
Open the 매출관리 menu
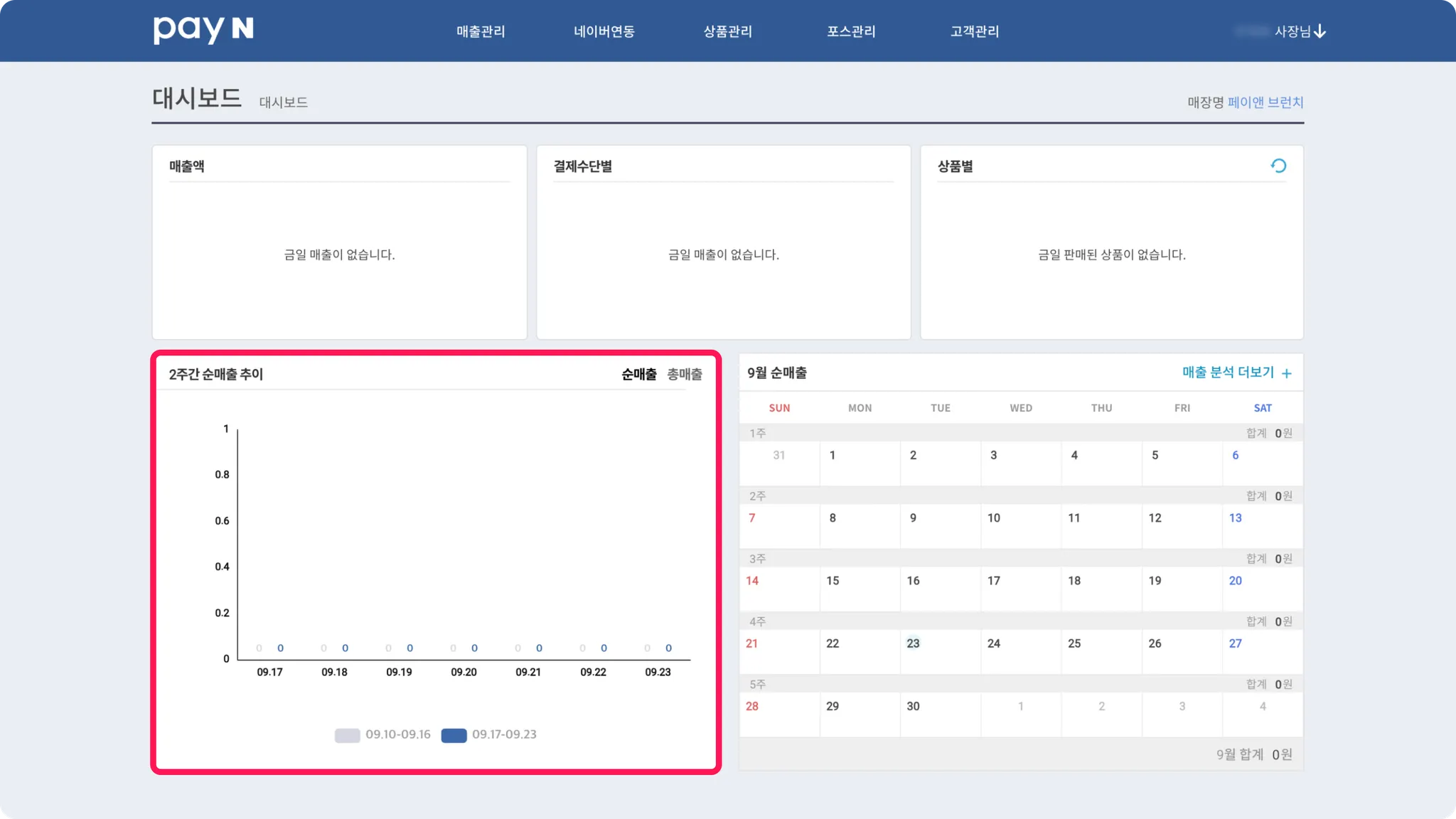click(481, 31)
